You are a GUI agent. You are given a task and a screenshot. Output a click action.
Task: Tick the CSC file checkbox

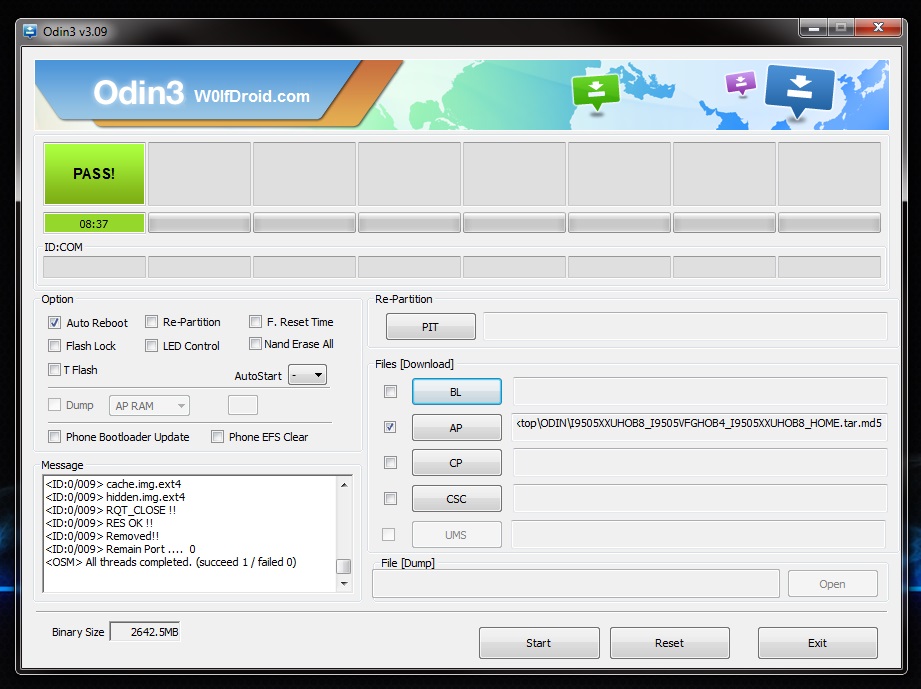(x=390, y=499)
